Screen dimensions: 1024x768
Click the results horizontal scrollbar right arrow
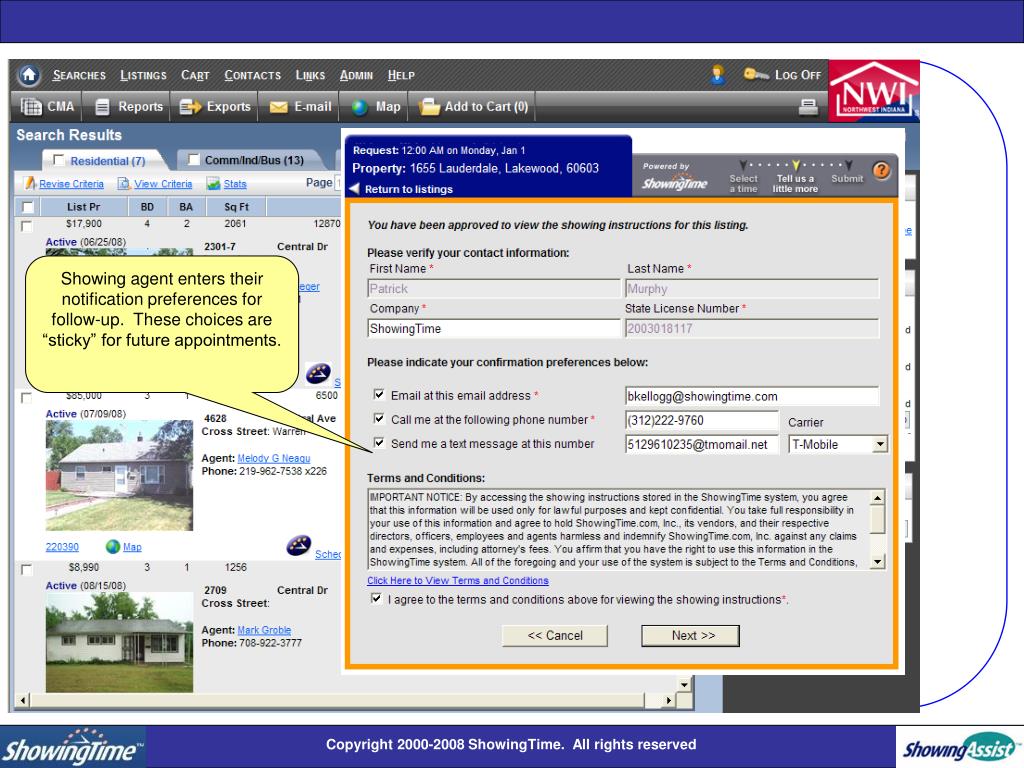[668, 700]
